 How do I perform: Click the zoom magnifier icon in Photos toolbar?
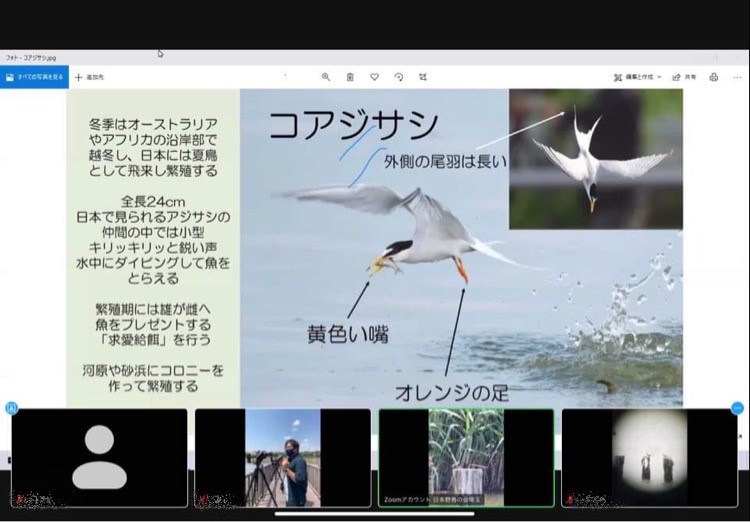pyautogui.click(x=326, y=77)
